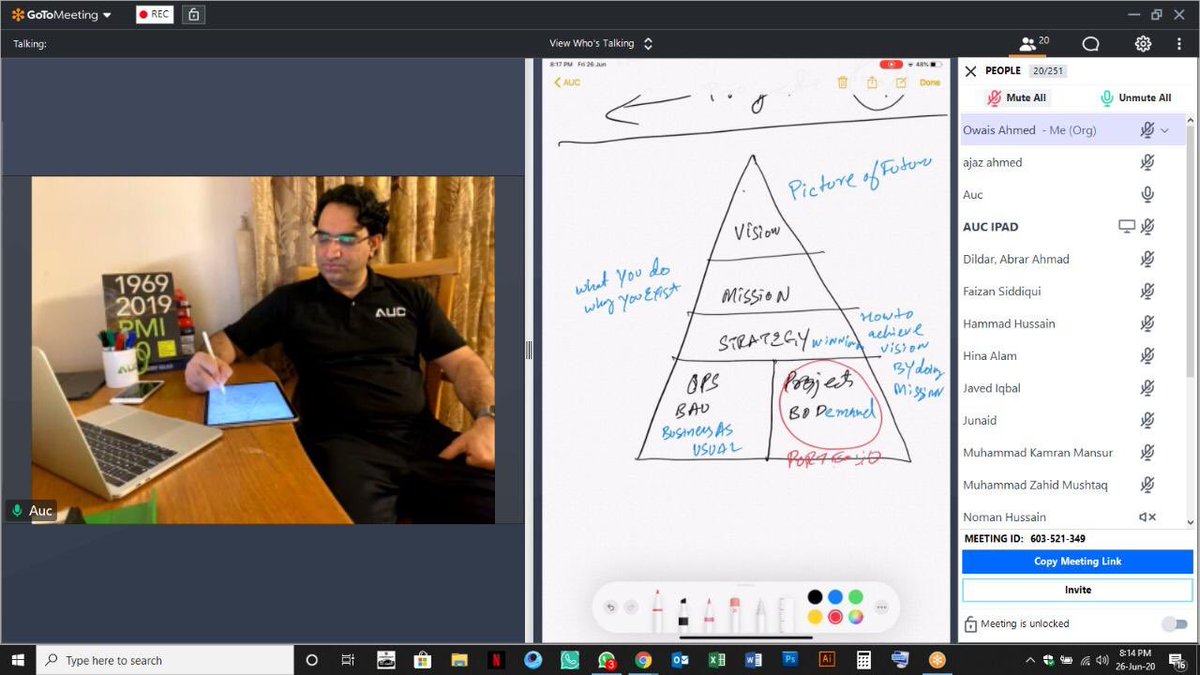Open the GoToMeeting menu dropdown

(62, 15)
